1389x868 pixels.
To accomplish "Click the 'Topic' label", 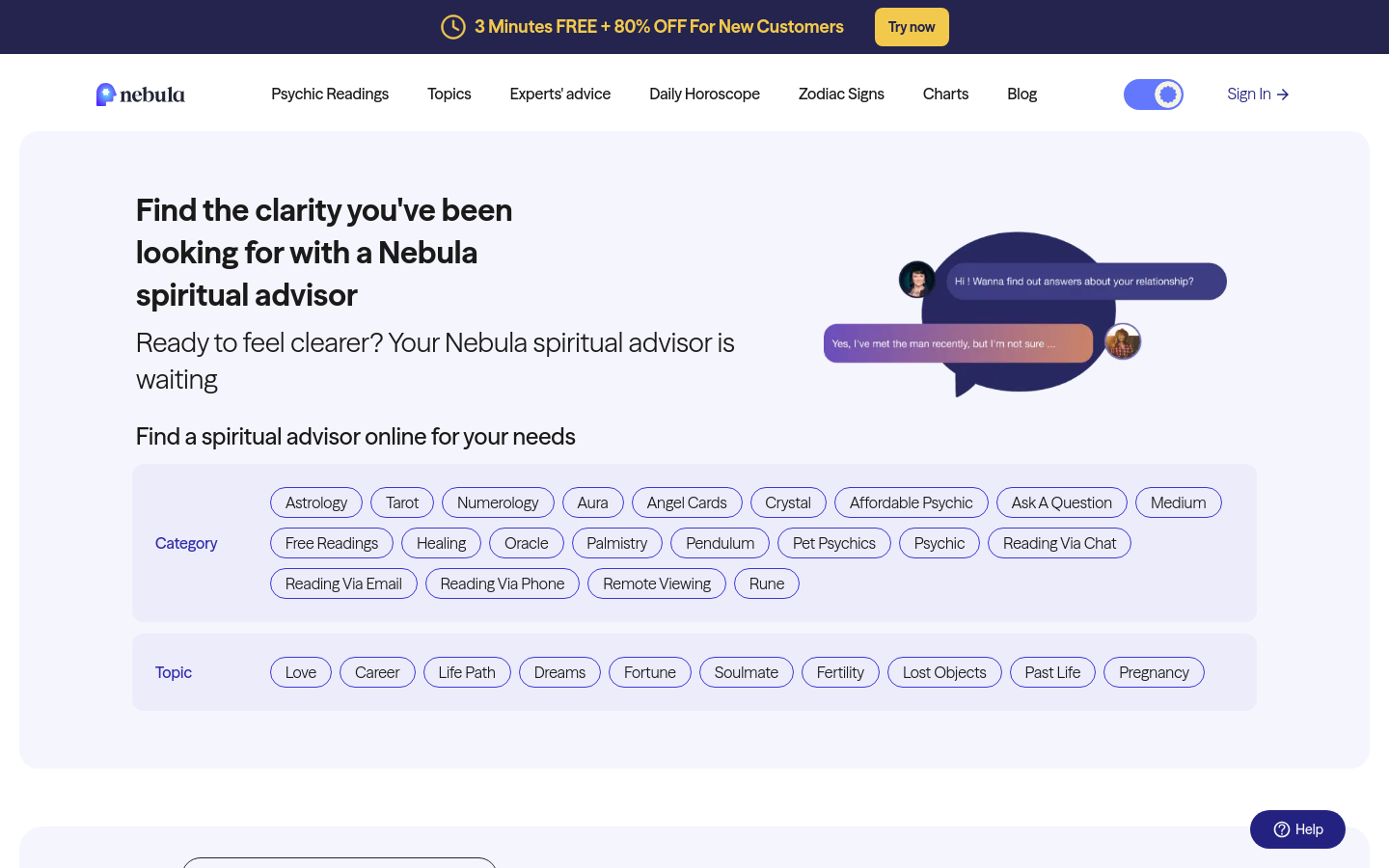I will click(x=174, y=672).
